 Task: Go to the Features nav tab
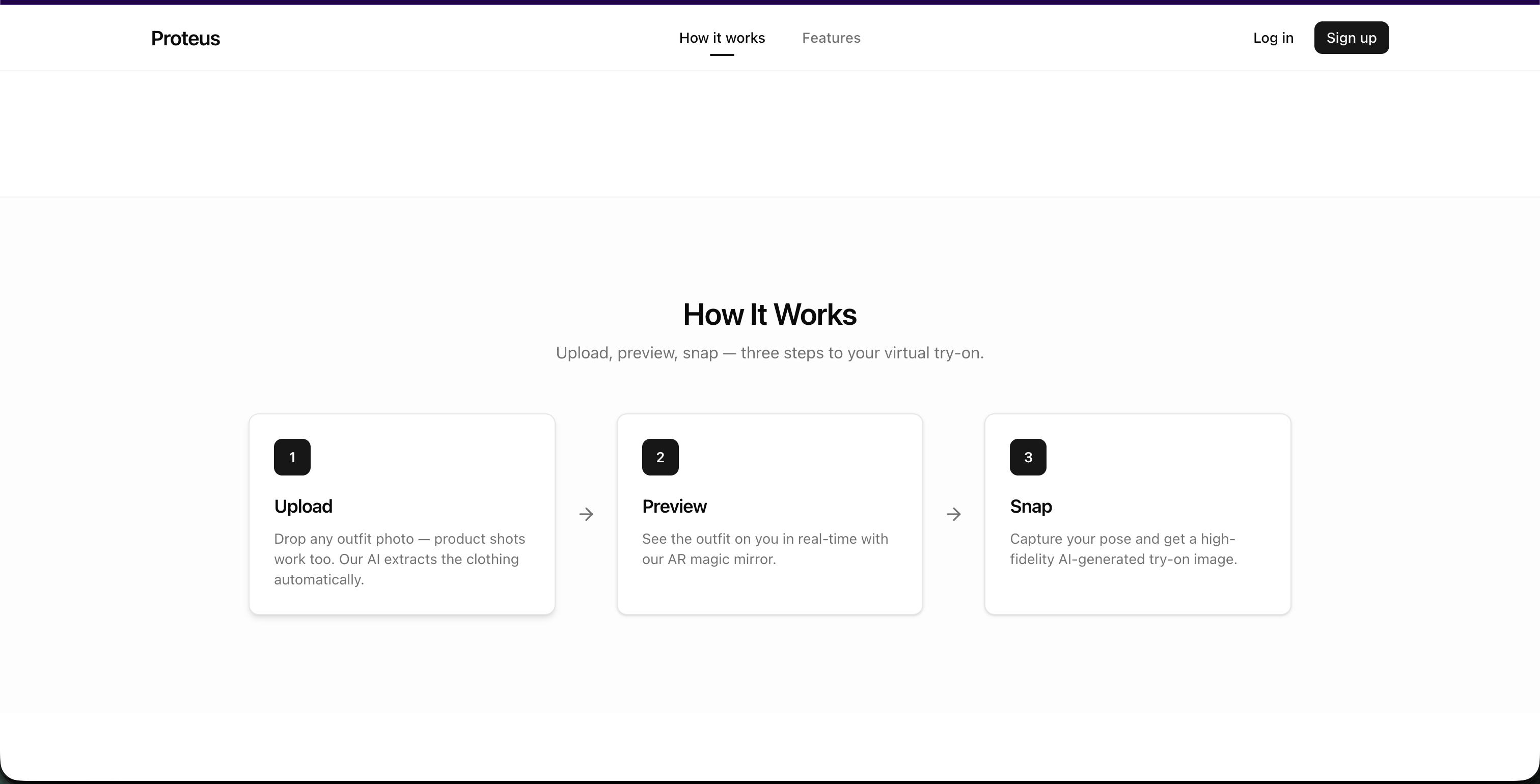831,38
